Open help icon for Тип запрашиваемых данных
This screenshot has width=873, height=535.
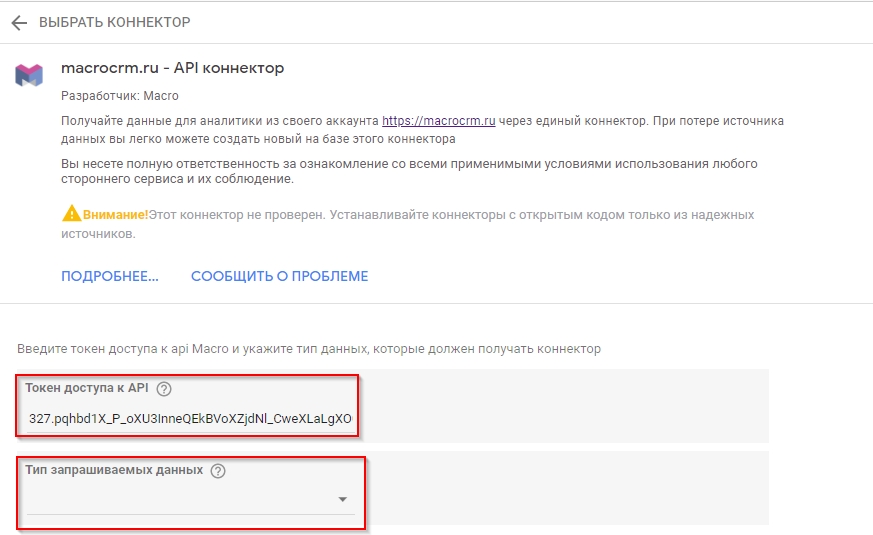tap(218, 471)
